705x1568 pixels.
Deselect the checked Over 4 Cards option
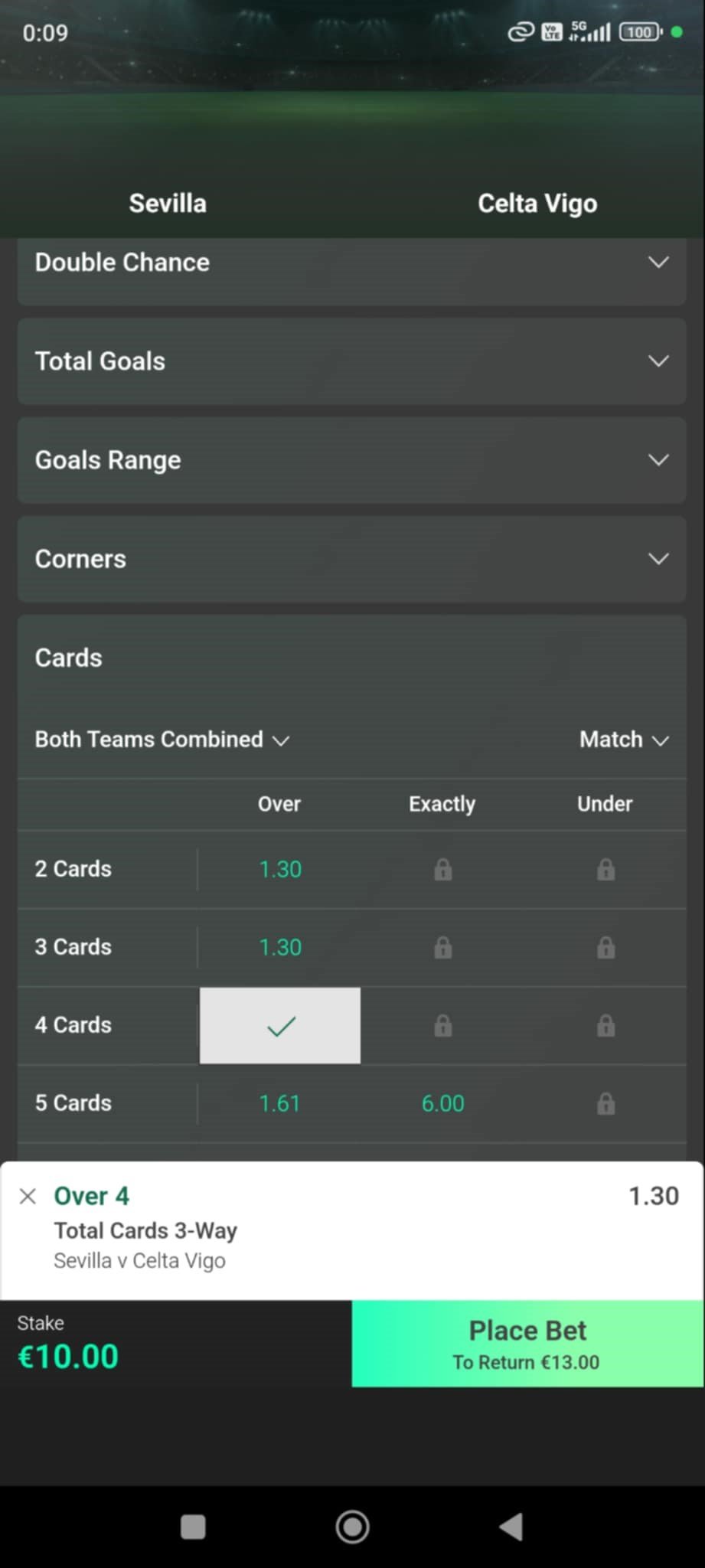280,1026
